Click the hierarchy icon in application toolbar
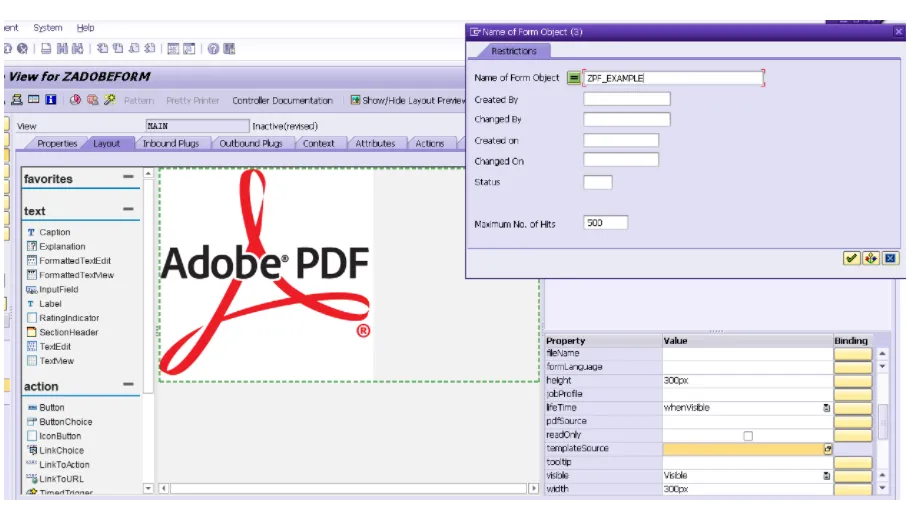 17,100
